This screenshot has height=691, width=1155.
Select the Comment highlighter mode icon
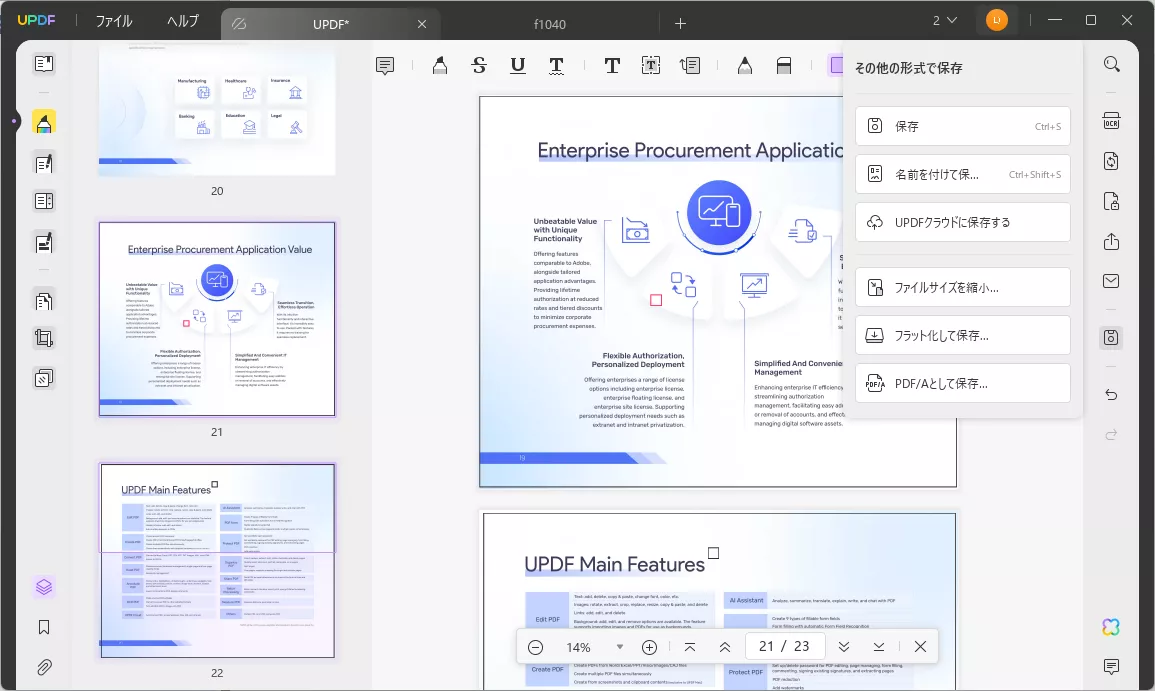point(44,122)
